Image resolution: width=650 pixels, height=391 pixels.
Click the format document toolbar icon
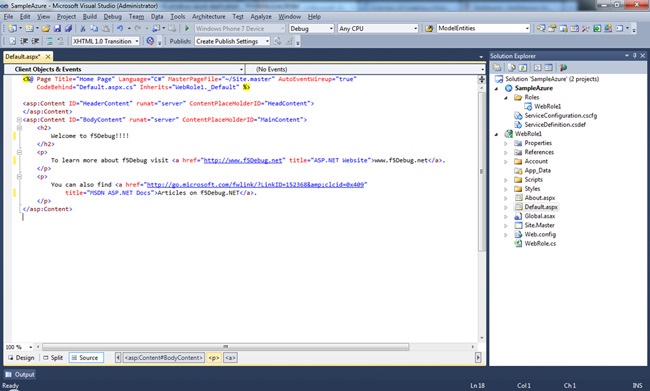click(x=12, y=41)
